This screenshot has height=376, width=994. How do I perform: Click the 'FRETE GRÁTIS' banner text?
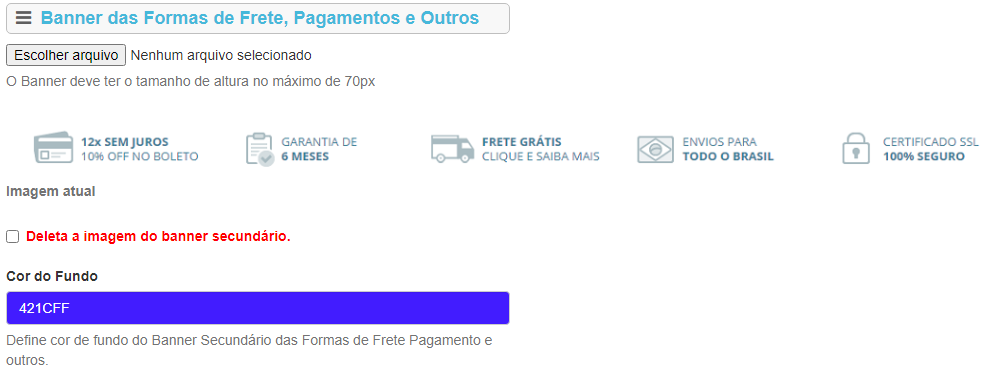(522, 142)
